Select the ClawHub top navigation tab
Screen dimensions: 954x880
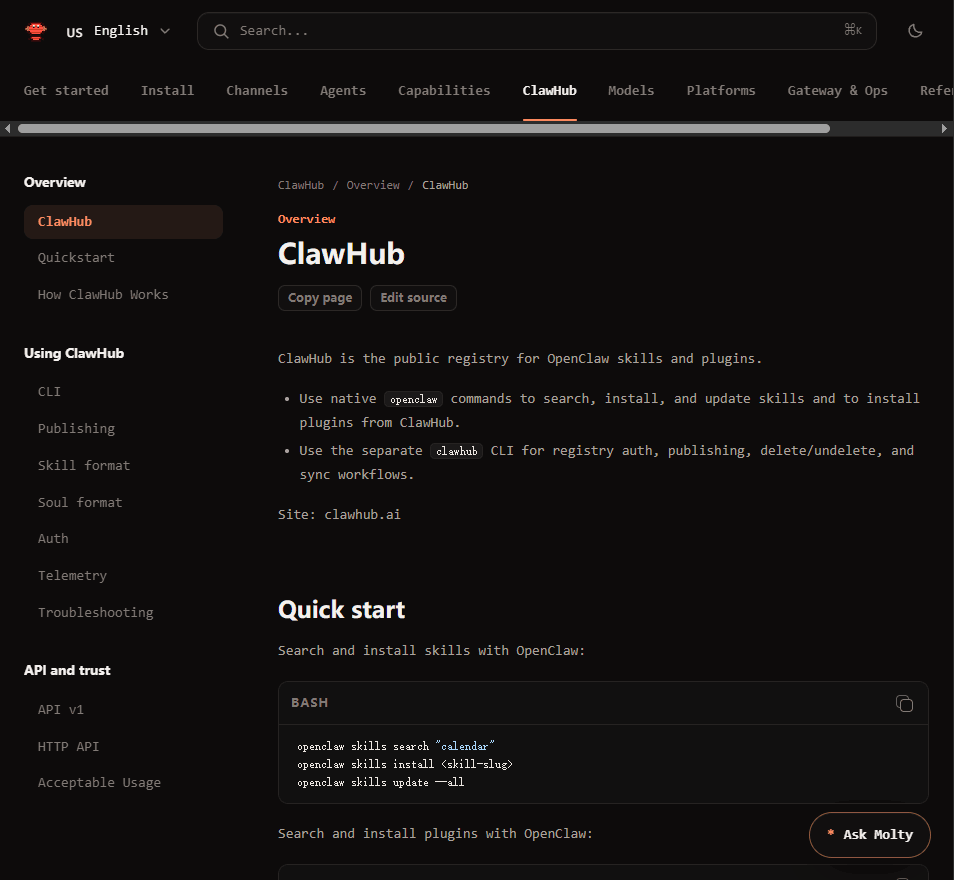(x=549, y=91)
